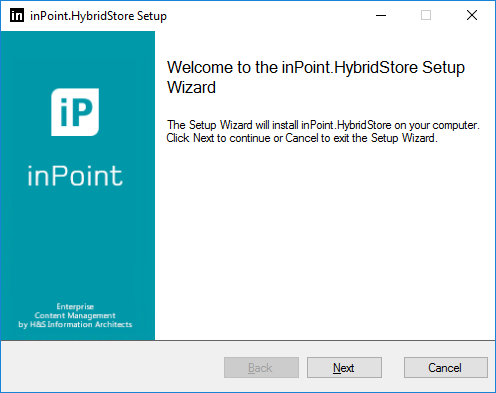Click the grayed-out Back button
The height and width of the screenshot is (393, 496).
pos(261,368)
